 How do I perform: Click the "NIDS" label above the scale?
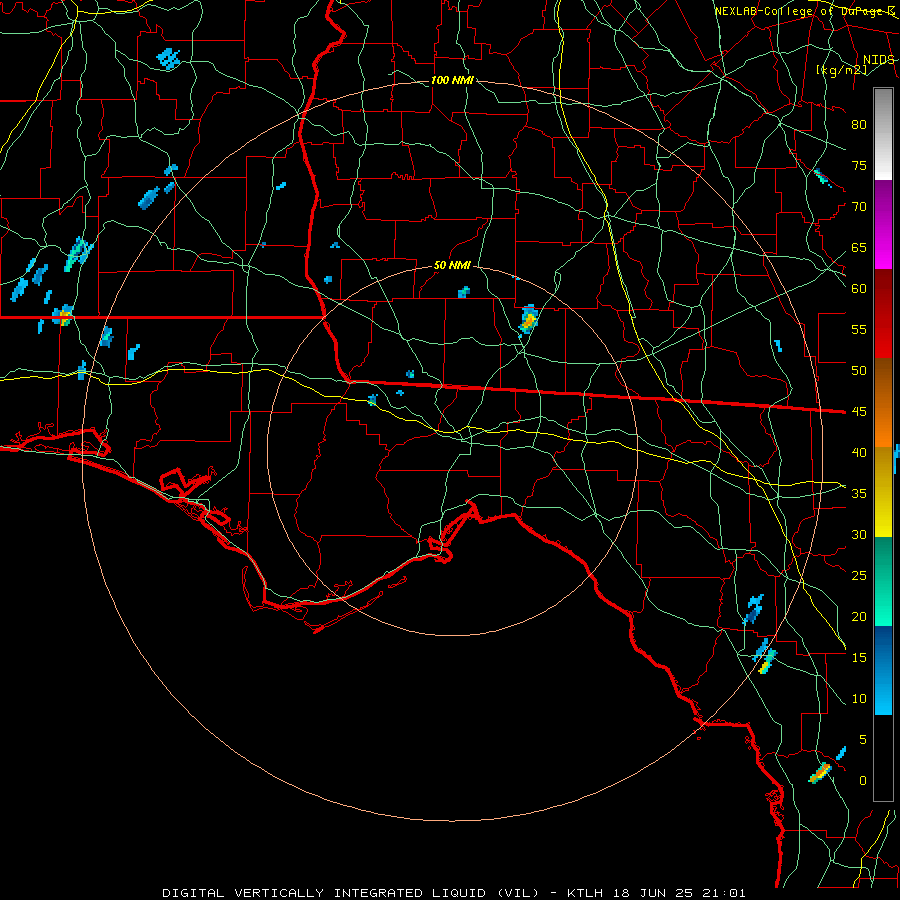pos(878,60)
